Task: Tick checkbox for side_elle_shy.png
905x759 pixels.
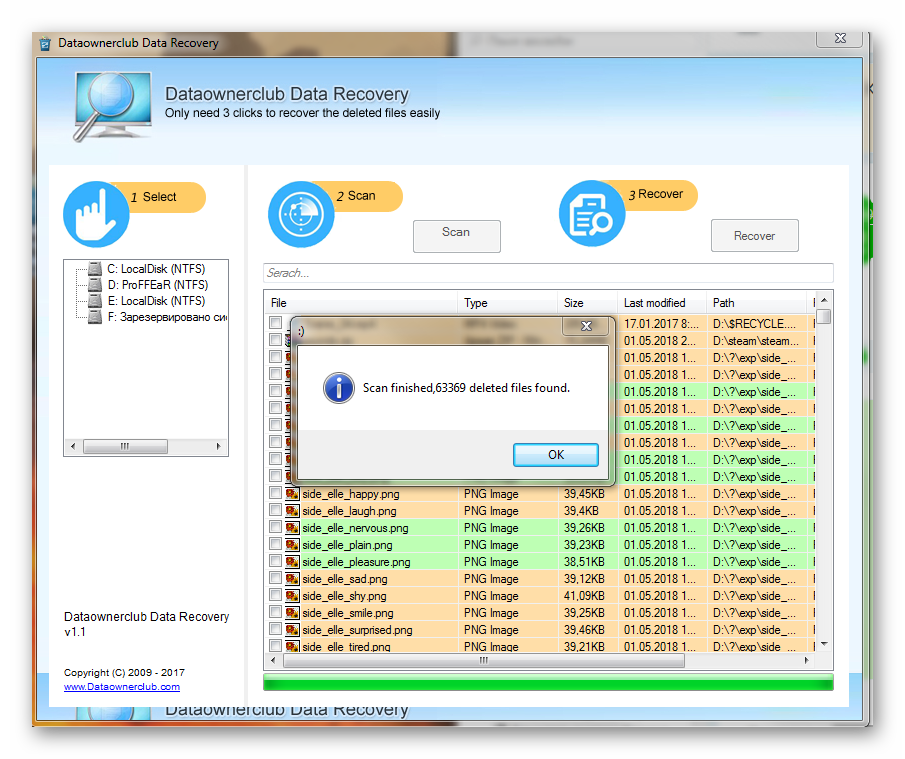Action: 275,595
